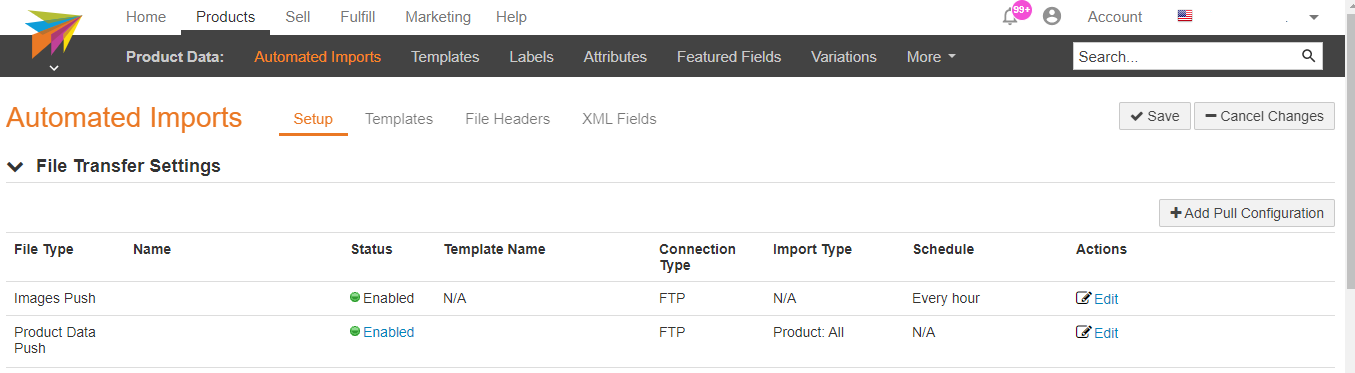Open the notifications bell icon
The image size is (1355, 373).
1010,17
